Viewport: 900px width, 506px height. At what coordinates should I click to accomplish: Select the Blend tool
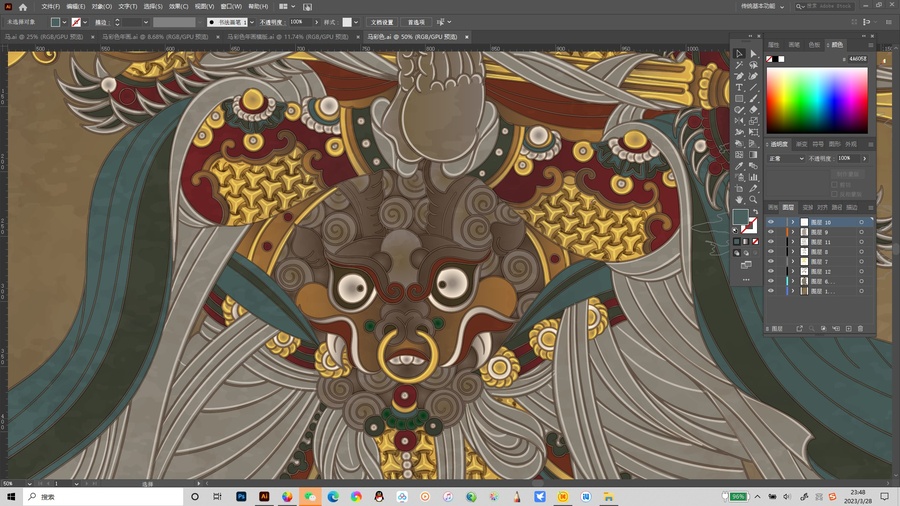(753, 166)
